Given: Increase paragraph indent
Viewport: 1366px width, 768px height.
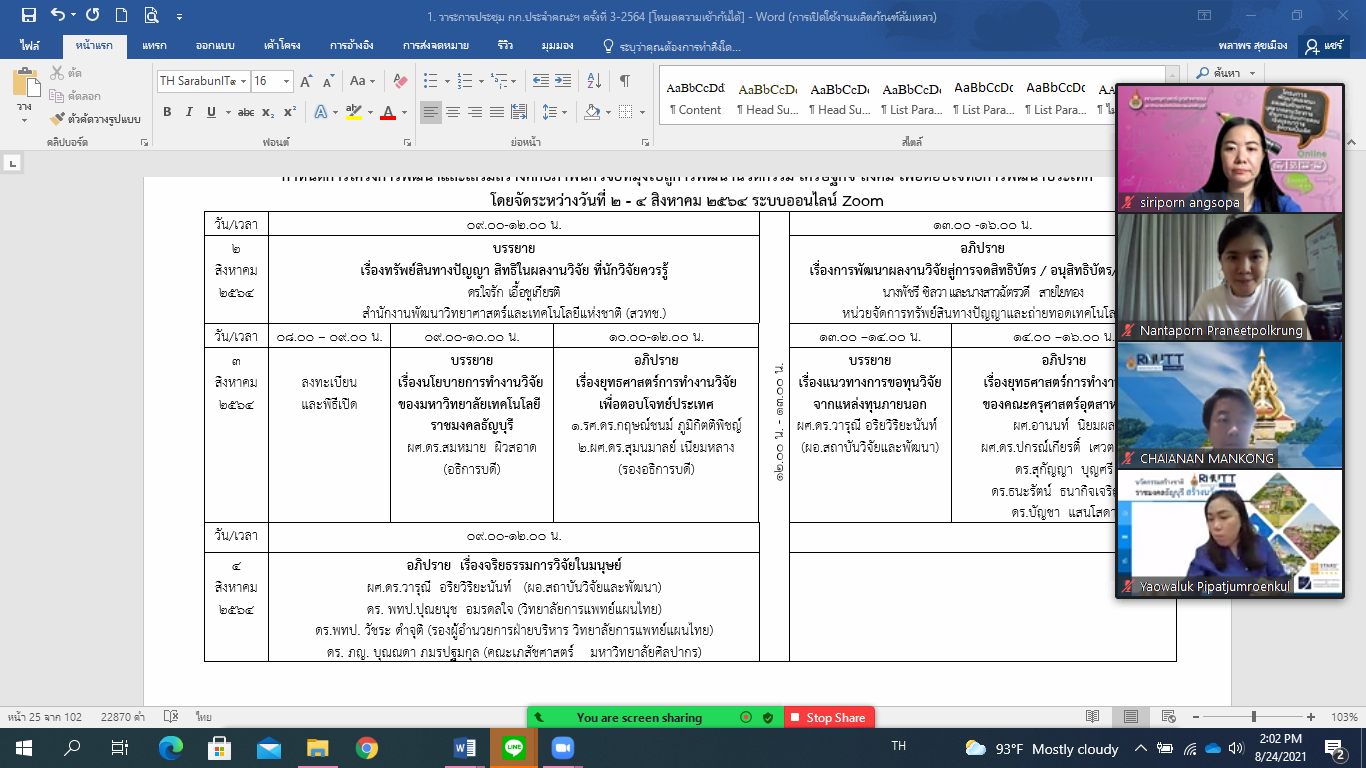Looking at the screenshot, I should (565, 81).
